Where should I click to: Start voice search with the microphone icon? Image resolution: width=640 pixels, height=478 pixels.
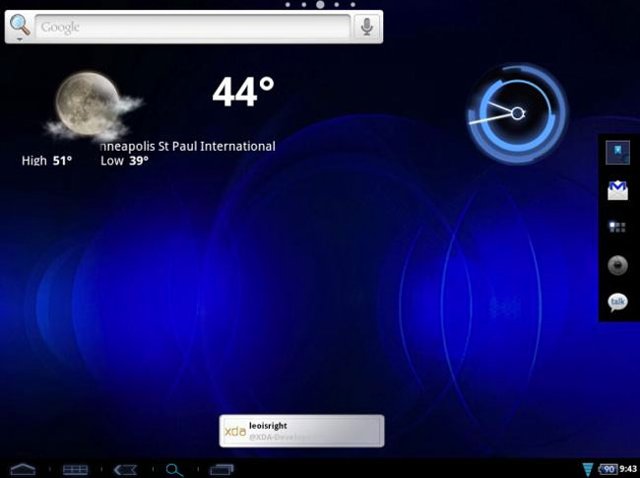coord(367,27)
